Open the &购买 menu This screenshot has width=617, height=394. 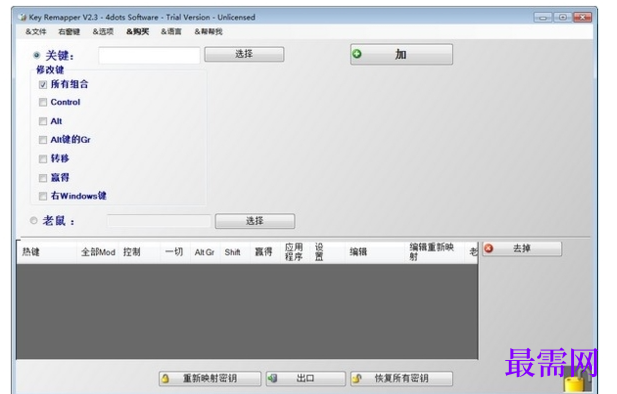(x=137, y=31)
